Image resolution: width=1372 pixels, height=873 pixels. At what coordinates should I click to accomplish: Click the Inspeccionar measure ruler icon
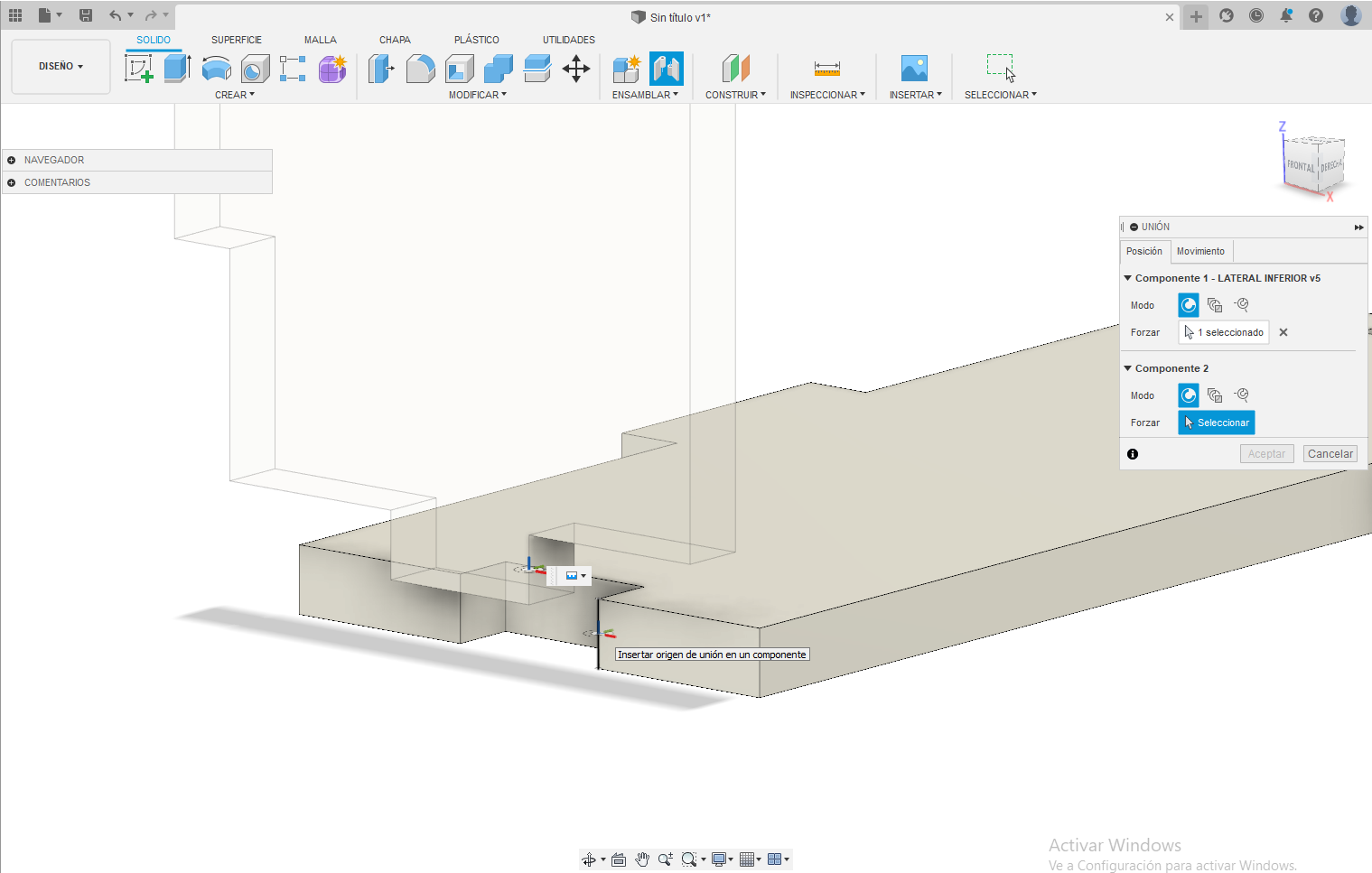click(826, 69)
